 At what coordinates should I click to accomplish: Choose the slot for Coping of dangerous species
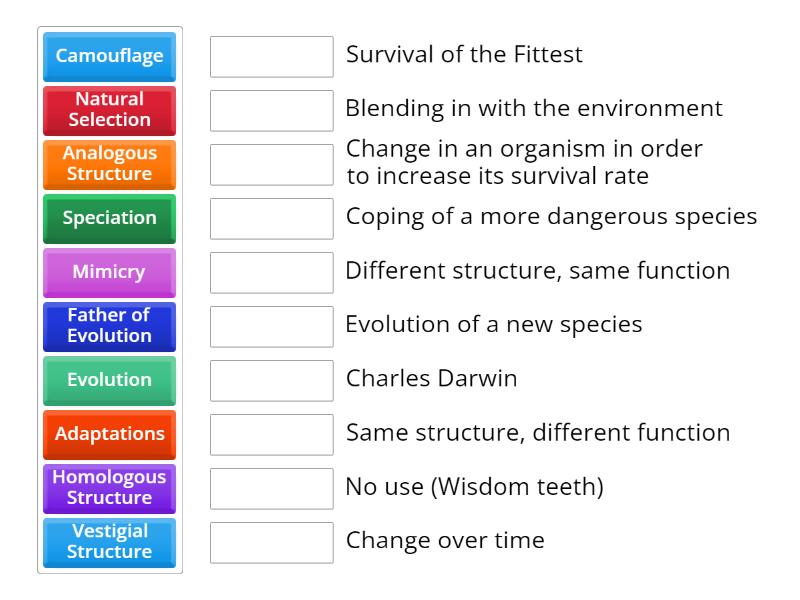[x=271, y=218]
